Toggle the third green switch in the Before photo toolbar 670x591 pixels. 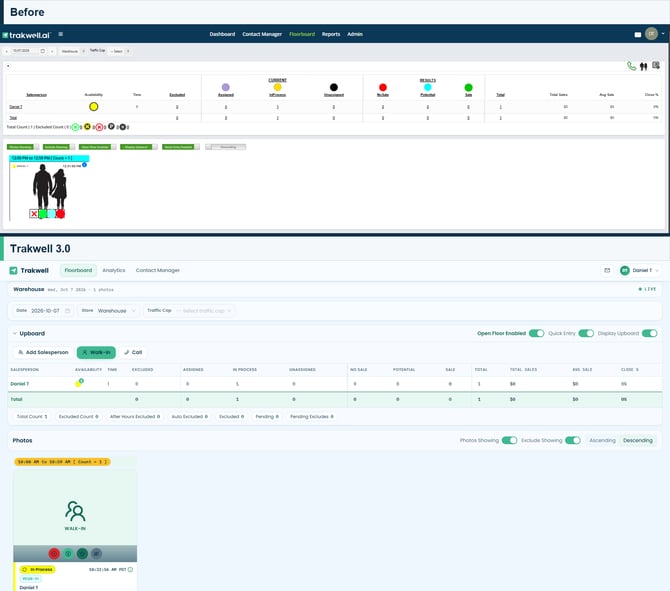point(97,147)
